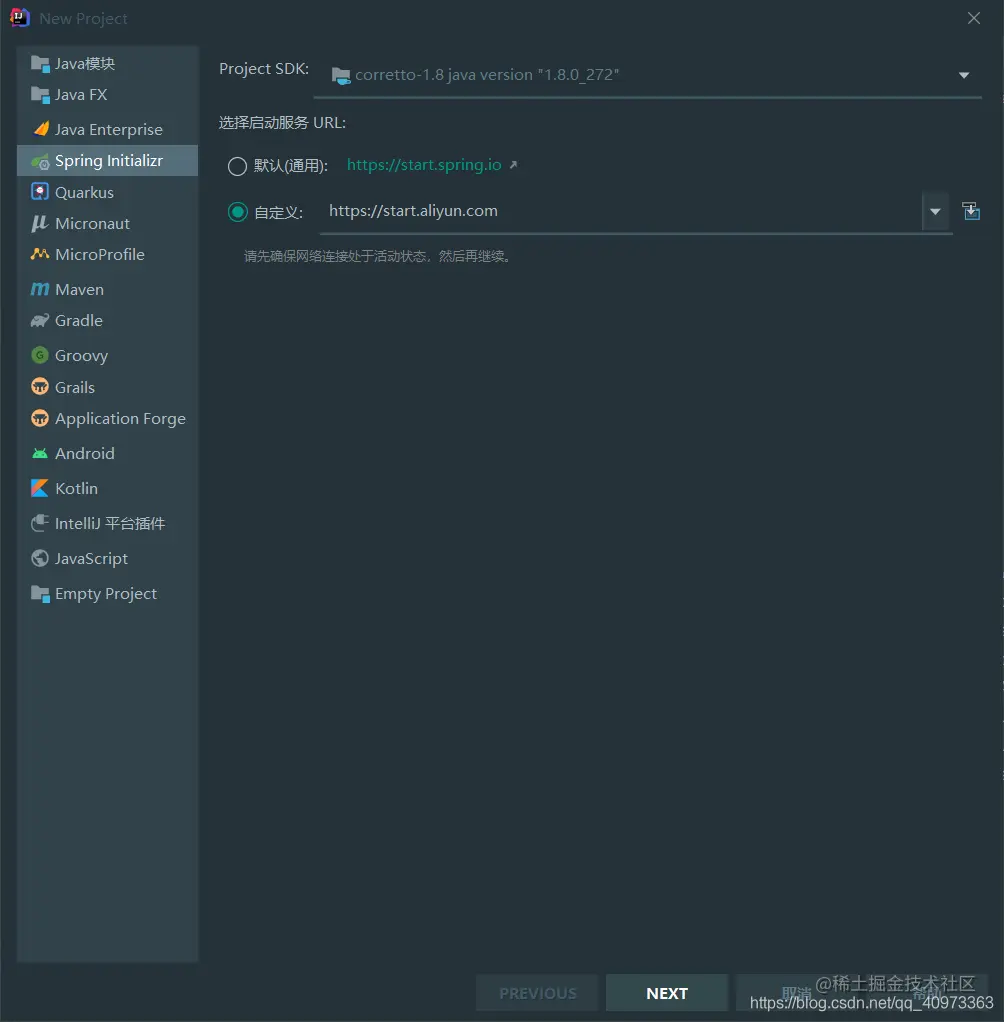Click the Java FX label text
Viewport: 1004px width, 1022px height.
pyautogui.click(x=81, y=95)
